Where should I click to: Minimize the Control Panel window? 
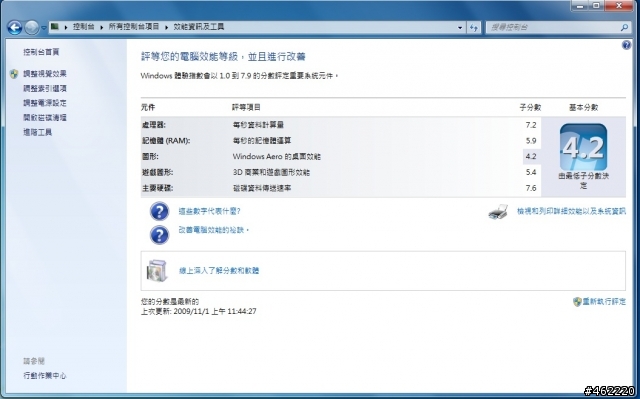coord(581,6)
